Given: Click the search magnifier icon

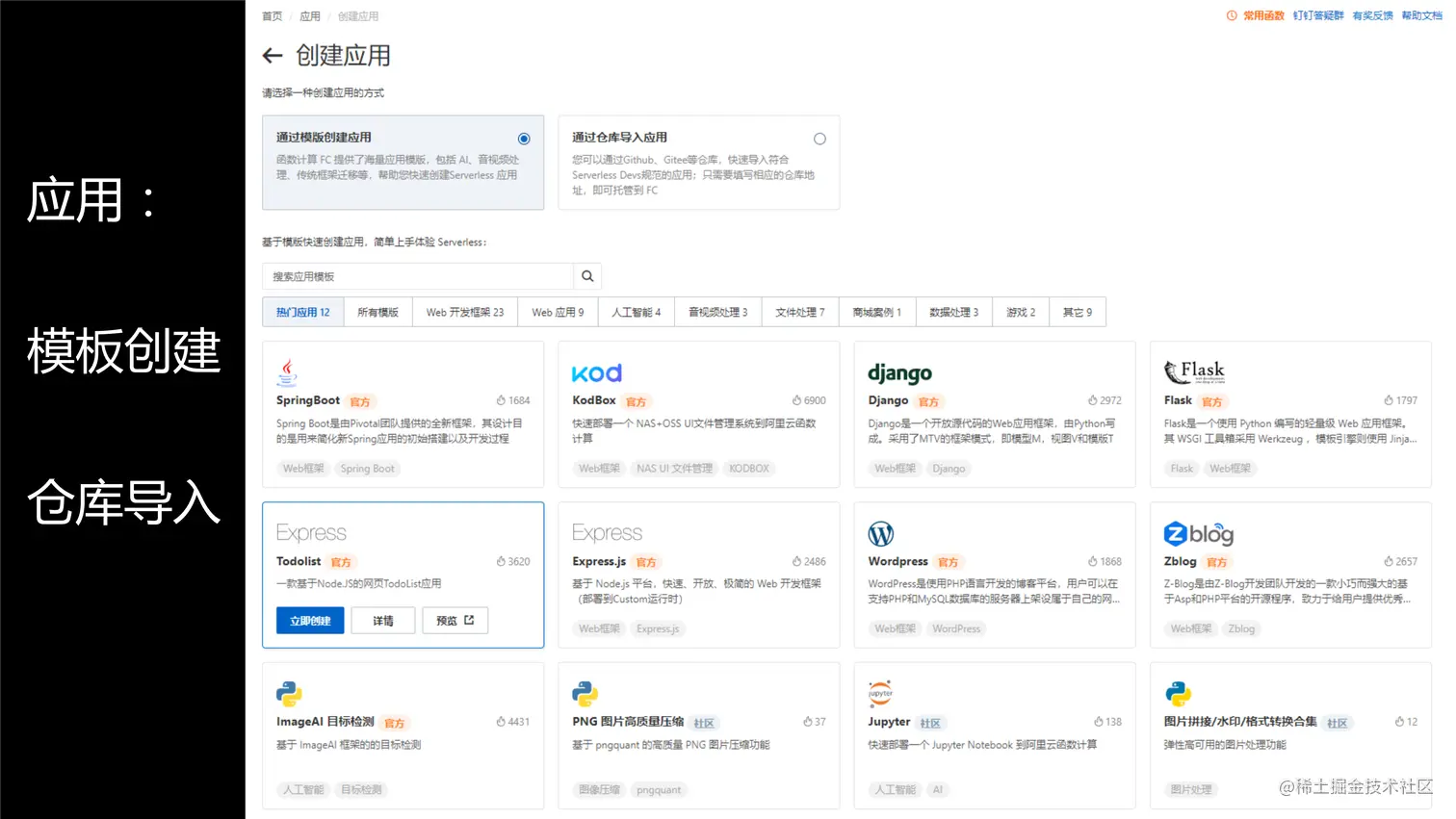Looking at the screenshot, I should click(x=587, y=276).
